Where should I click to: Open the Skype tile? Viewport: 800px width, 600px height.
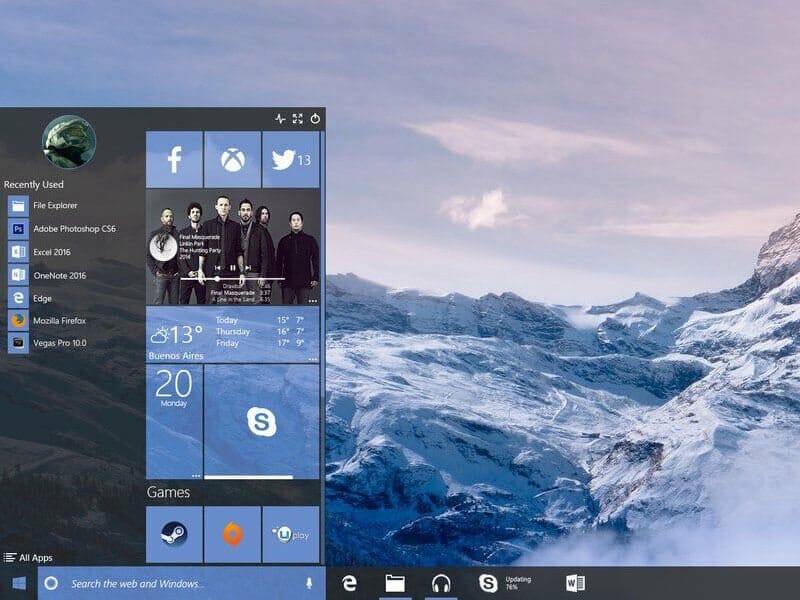coord(260,421)
